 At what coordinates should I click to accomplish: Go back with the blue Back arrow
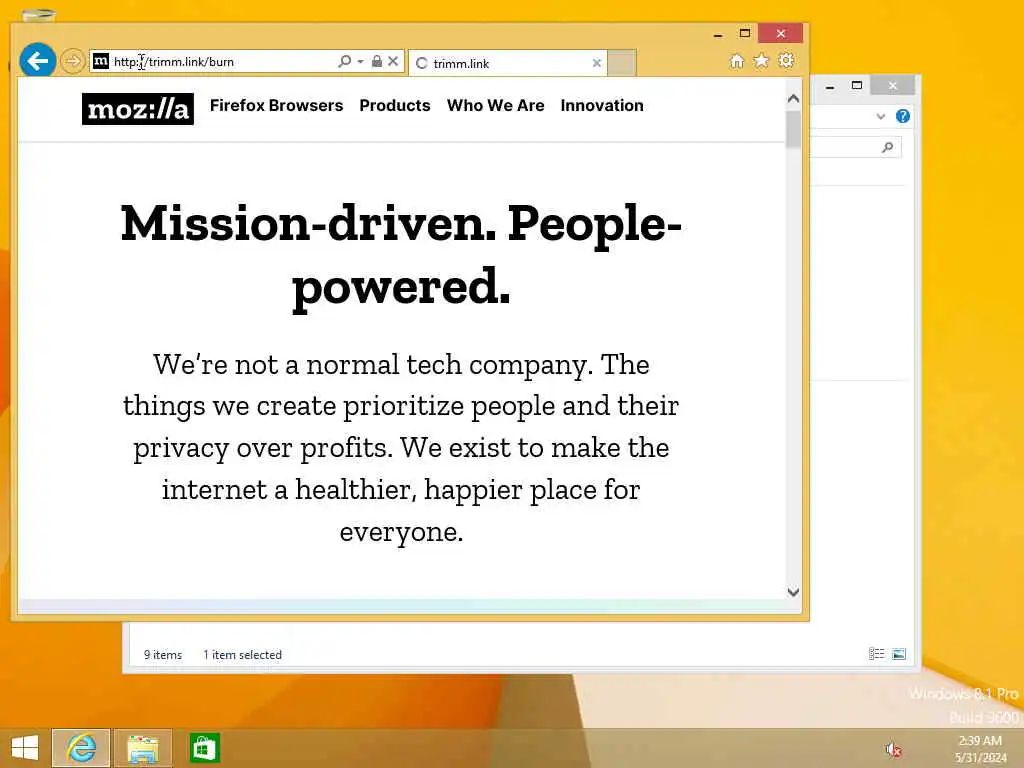point(37,61)
